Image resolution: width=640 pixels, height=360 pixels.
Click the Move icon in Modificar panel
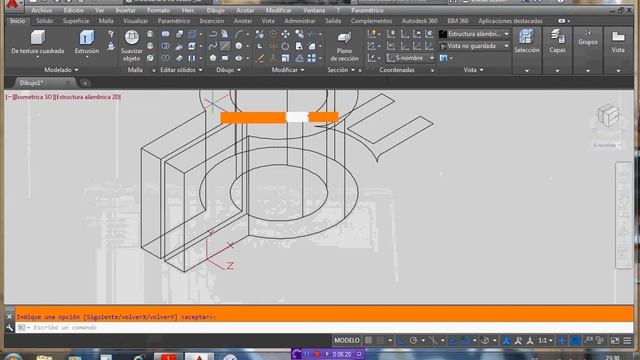pyautogui.click(x=285, y=34)
